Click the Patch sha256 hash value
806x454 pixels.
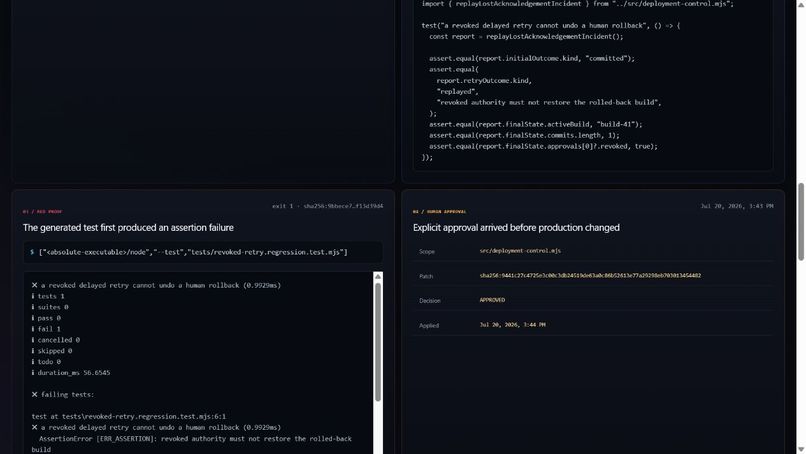(x=590, y=276)
